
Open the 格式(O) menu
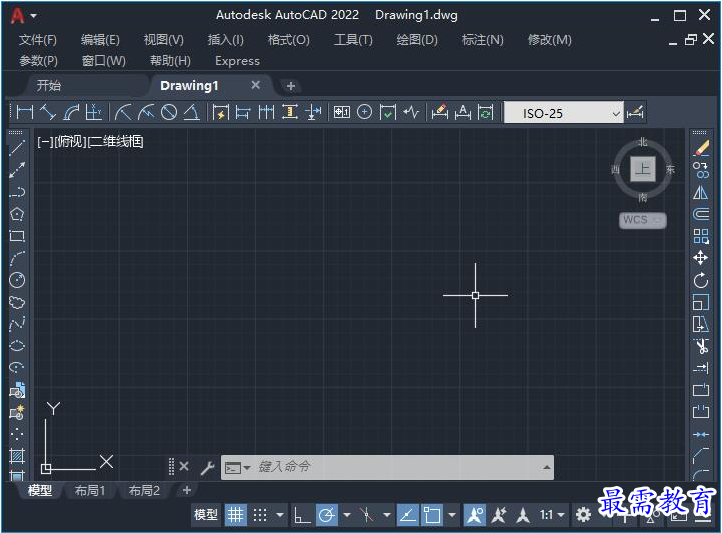(289, 40)
